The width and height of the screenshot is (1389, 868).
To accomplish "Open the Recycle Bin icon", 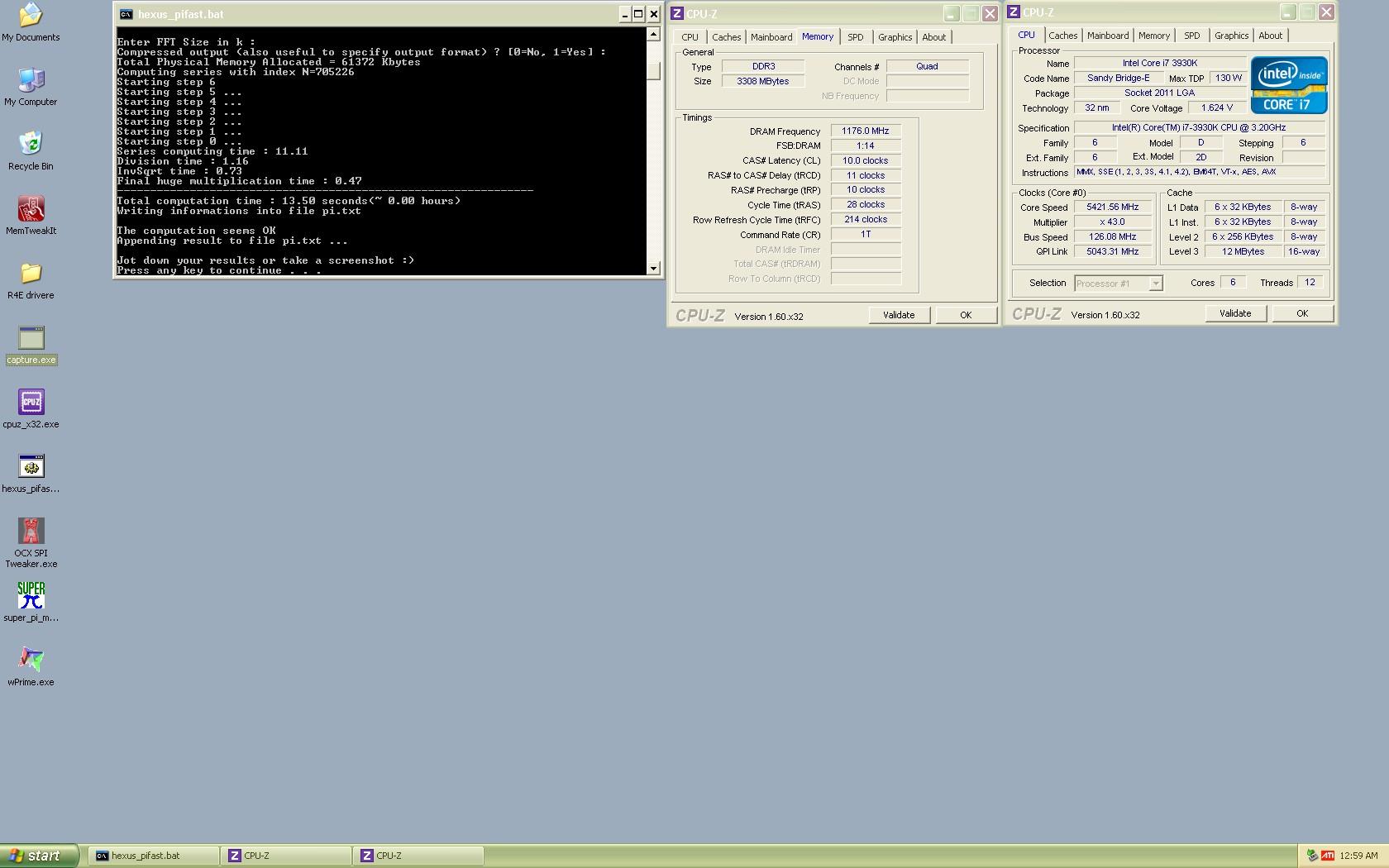I will pos(31,150).
